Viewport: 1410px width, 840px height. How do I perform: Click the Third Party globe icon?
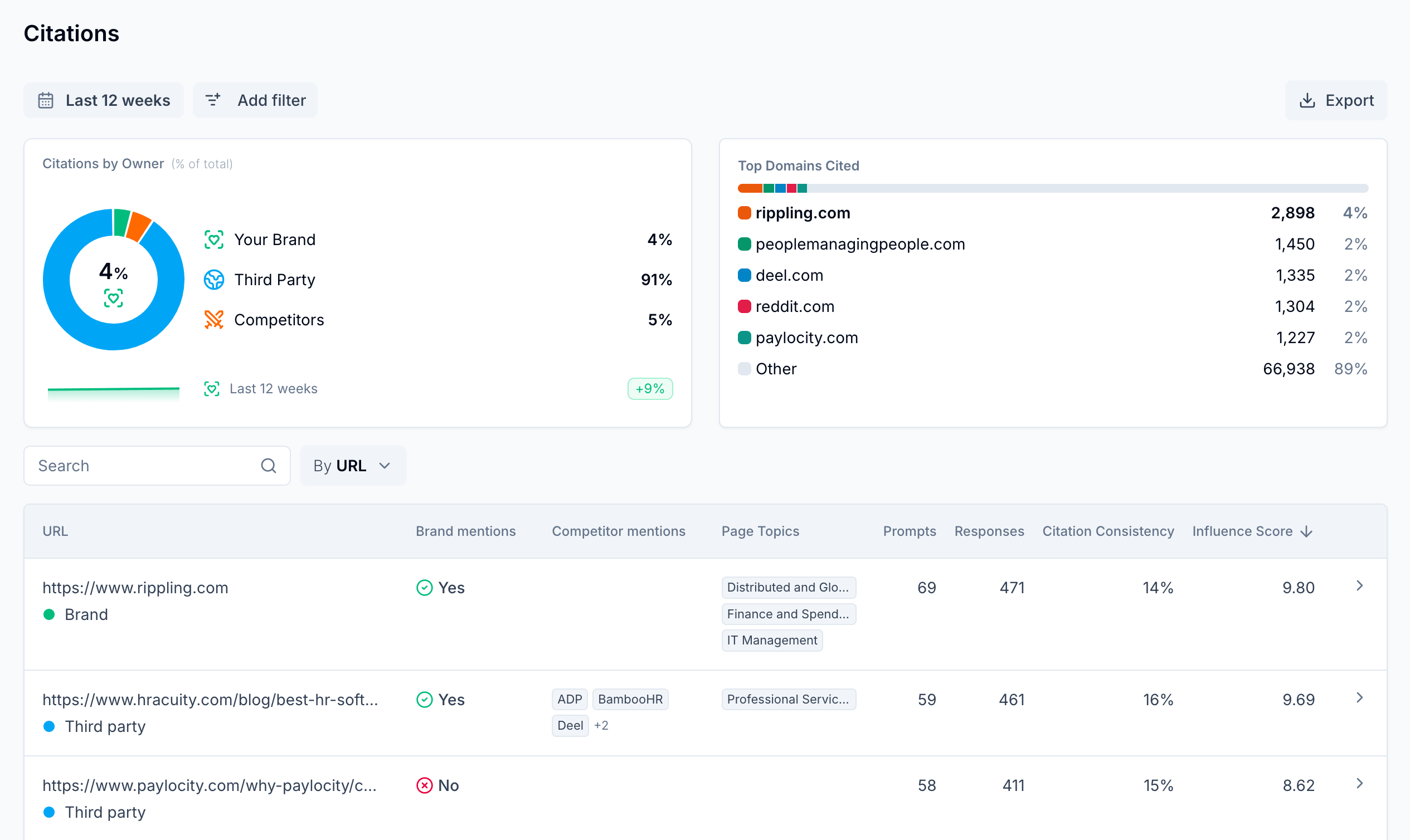pyautogui.click(x=213, y=280)
